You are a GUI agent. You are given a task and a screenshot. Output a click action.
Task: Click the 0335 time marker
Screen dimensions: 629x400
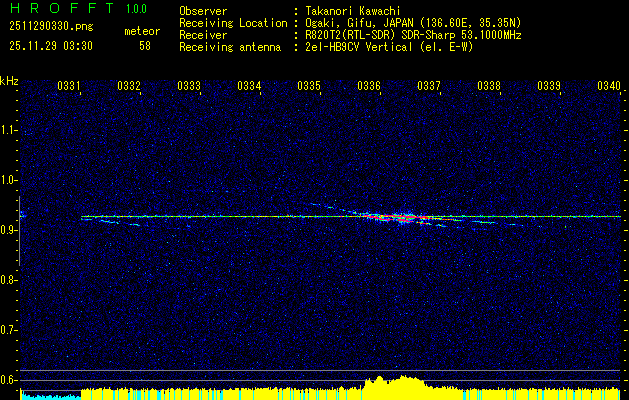(309, 86)
